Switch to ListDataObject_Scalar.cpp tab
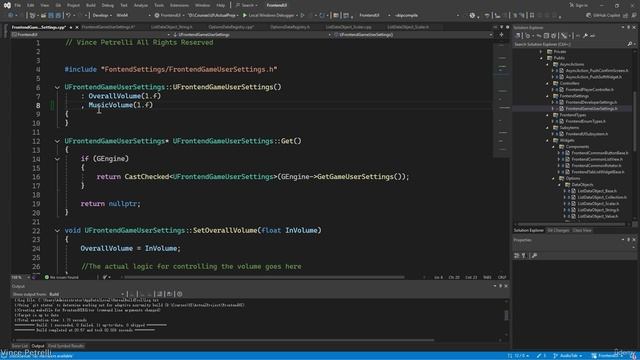The image size is (640, 360). pos(349,27)
